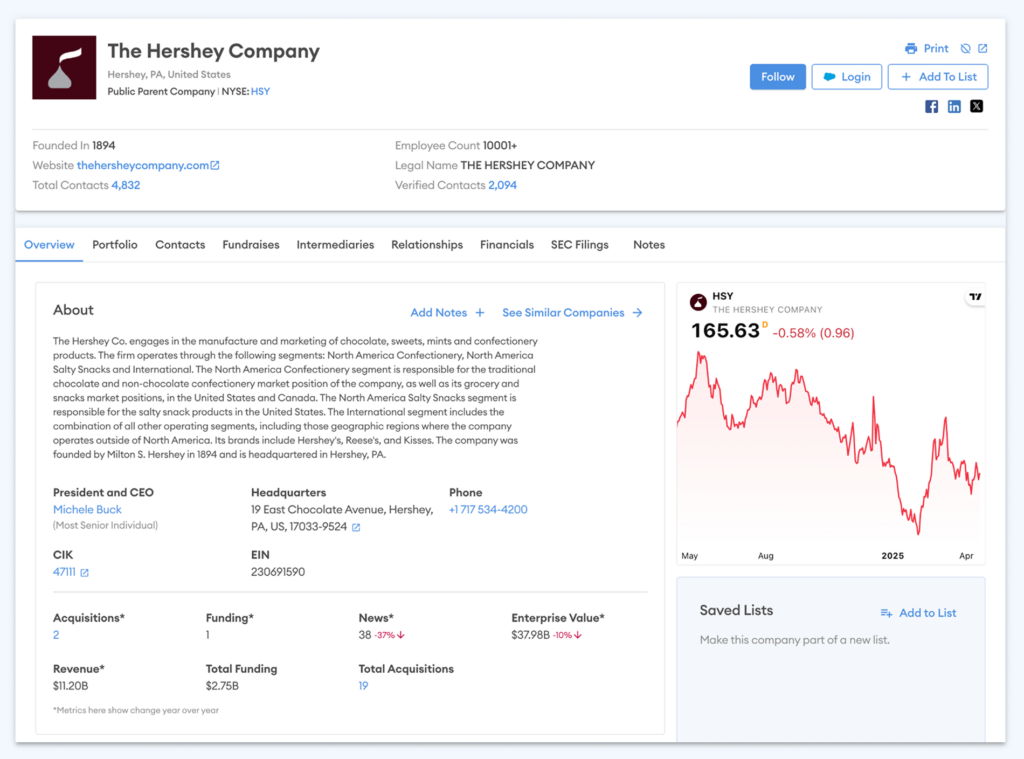This screenshot has height=759, width=1024.
Task: Open the HSY NYSE ticker link
Action: 261,91
